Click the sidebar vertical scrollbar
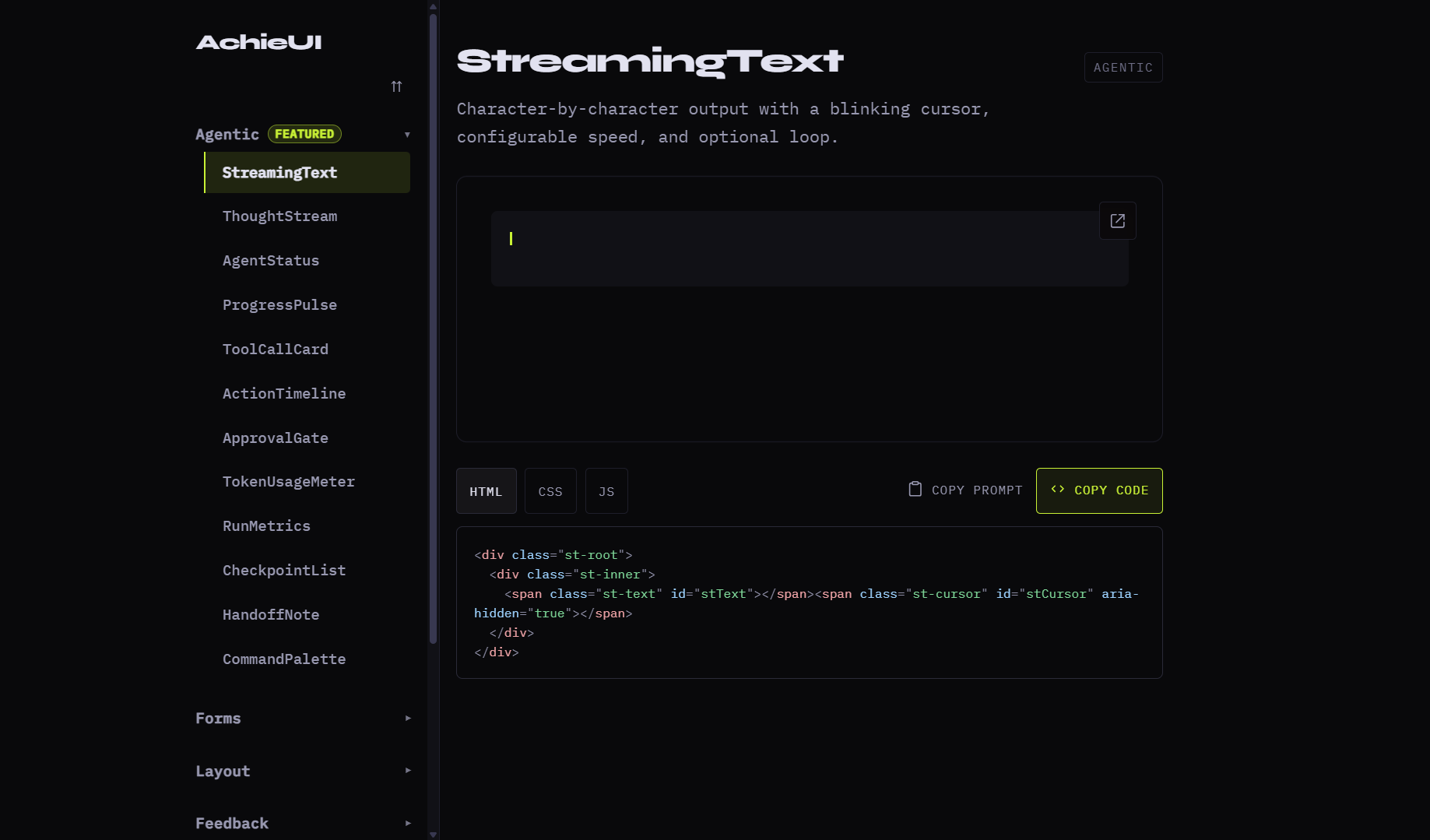This screenshot has height=840, width=1430. point(433,327)
